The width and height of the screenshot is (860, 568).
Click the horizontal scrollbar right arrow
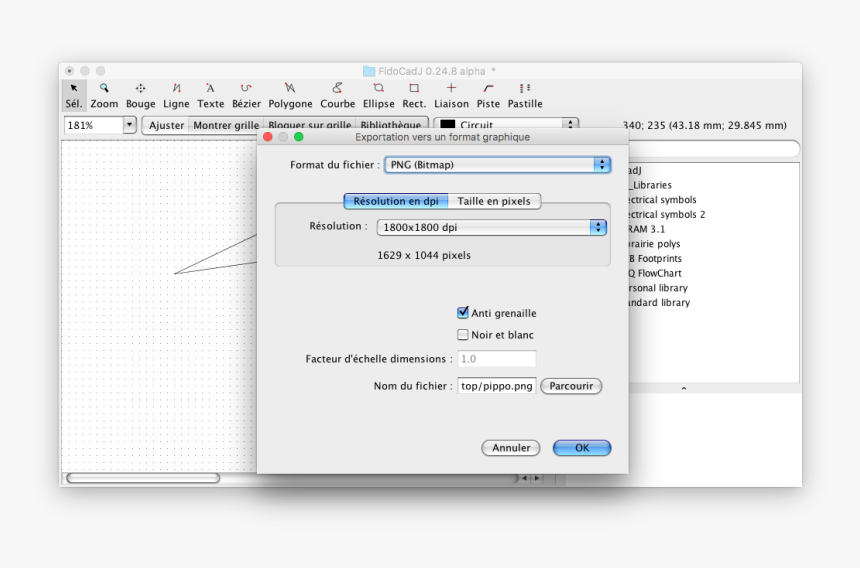point(537,478)
